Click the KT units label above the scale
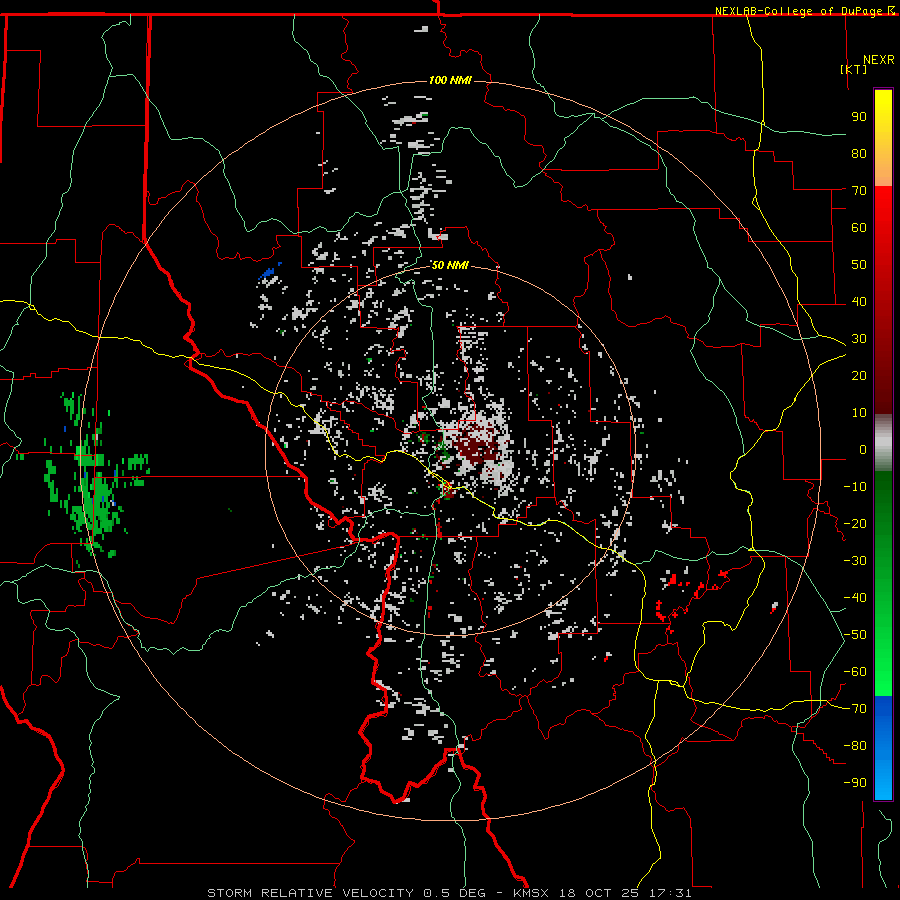This screenshot has height=900, width=900. 854,69
